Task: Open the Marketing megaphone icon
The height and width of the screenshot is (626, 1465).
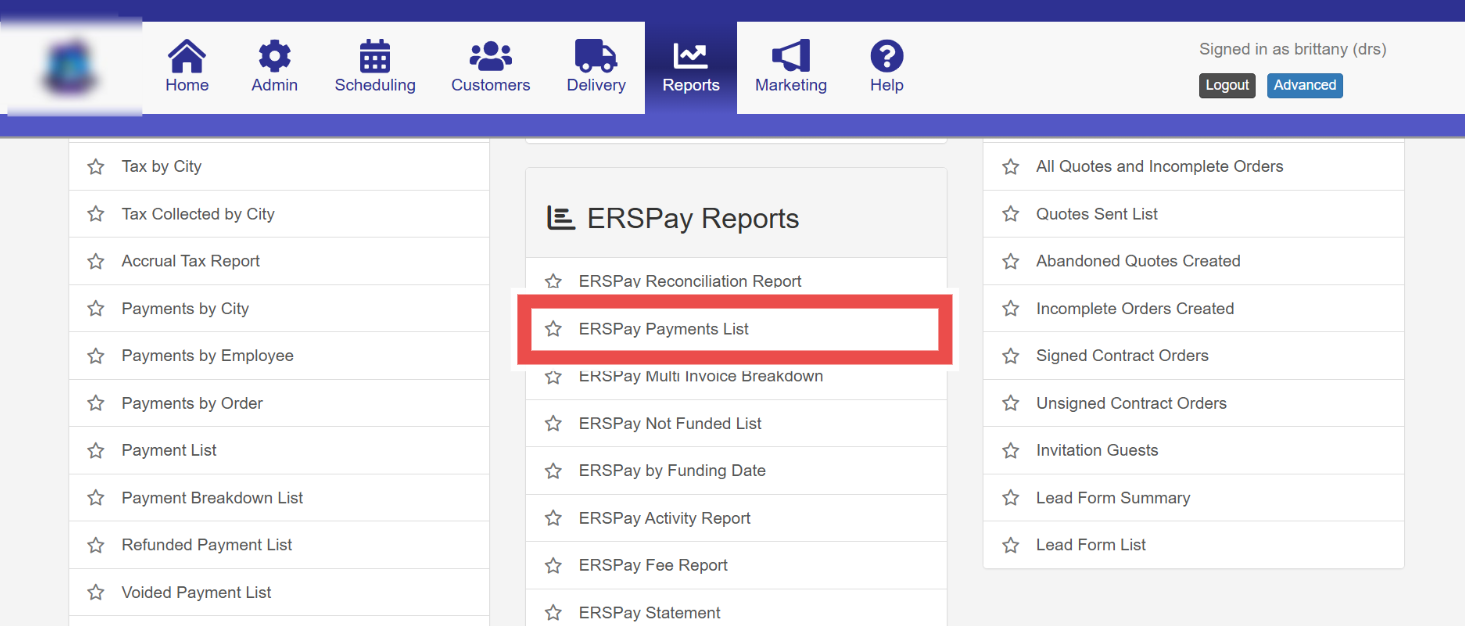Action: point(791,55)
